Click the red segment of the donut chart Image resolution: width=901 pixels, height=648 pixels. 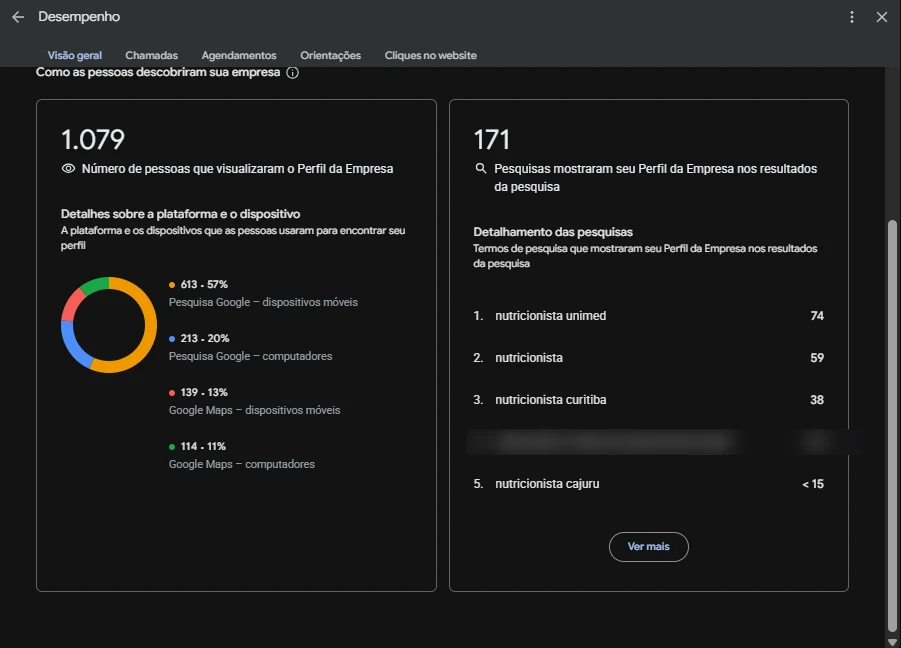(x=71, y=302)
